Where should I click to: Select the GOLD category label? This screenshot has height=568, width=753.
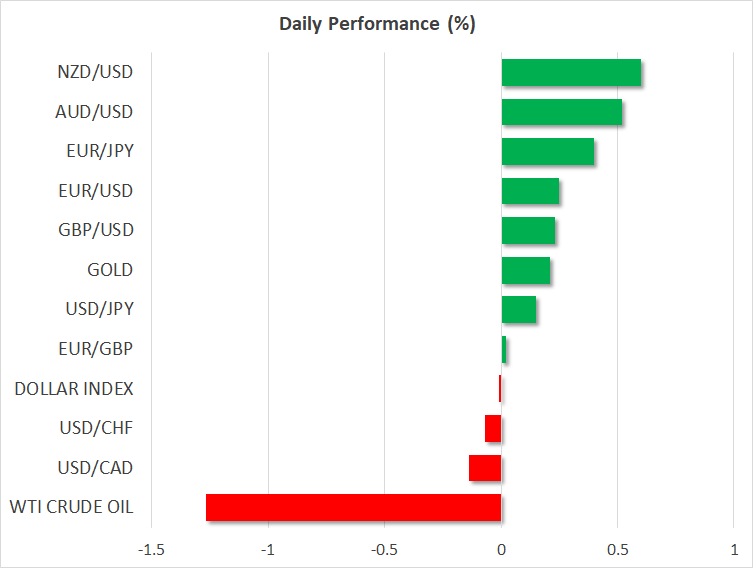pos(110,270)
